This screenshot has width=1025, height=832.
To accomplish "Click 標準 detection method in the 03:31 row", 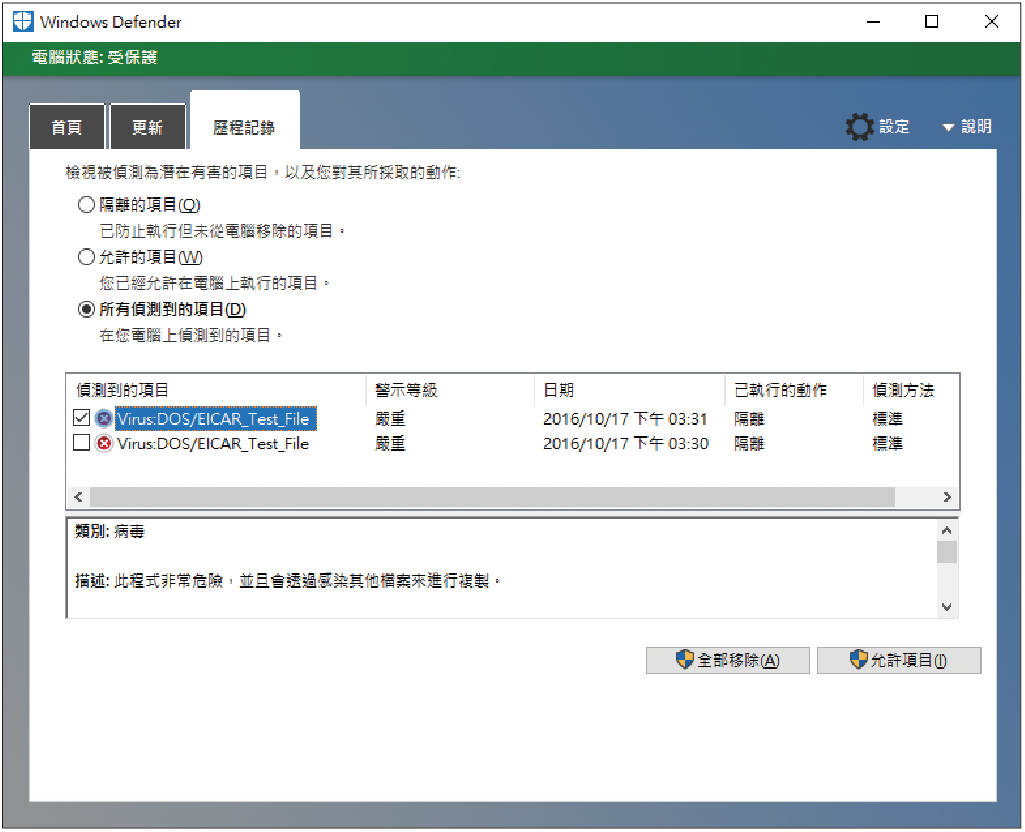I will click(888, 418).
